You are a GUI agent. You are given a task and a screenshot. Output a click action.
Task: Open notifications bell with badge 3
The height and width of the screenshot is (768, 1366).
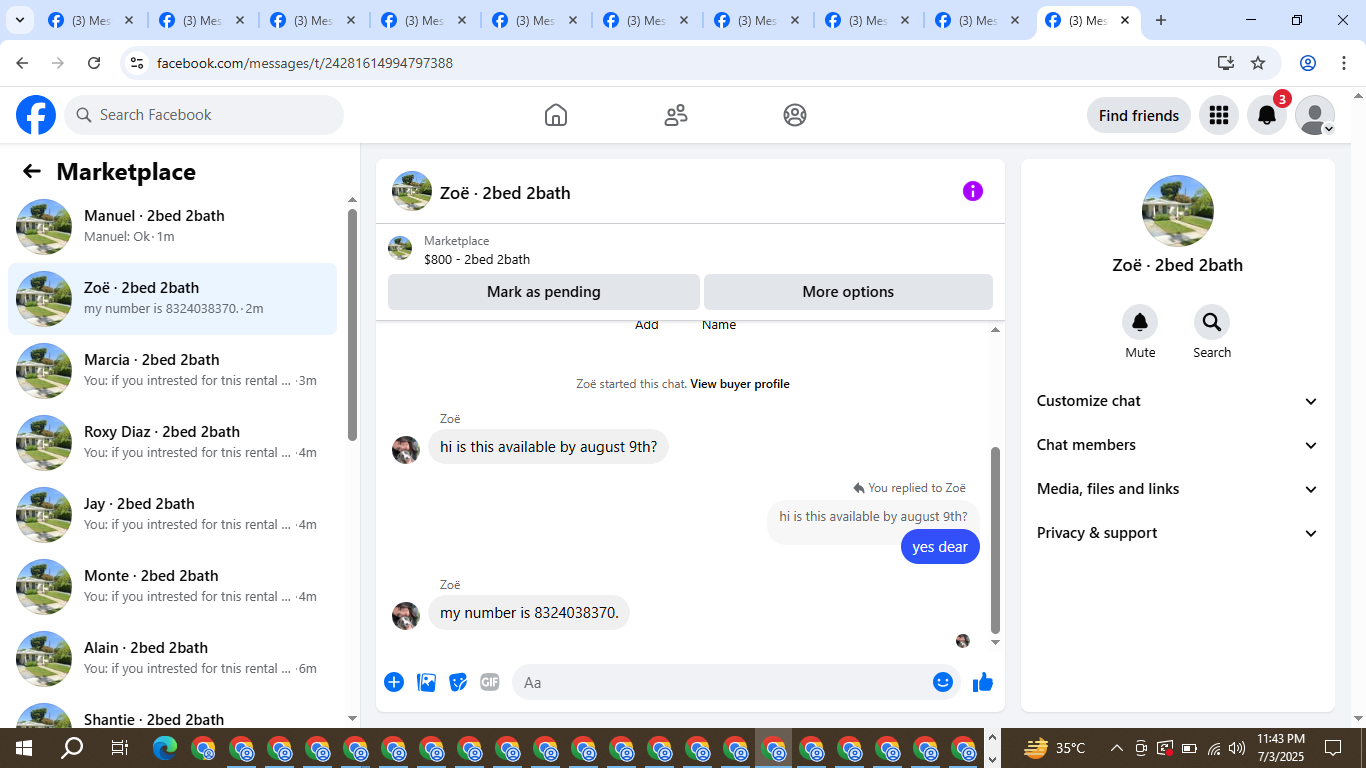[x=1267, y=115]
